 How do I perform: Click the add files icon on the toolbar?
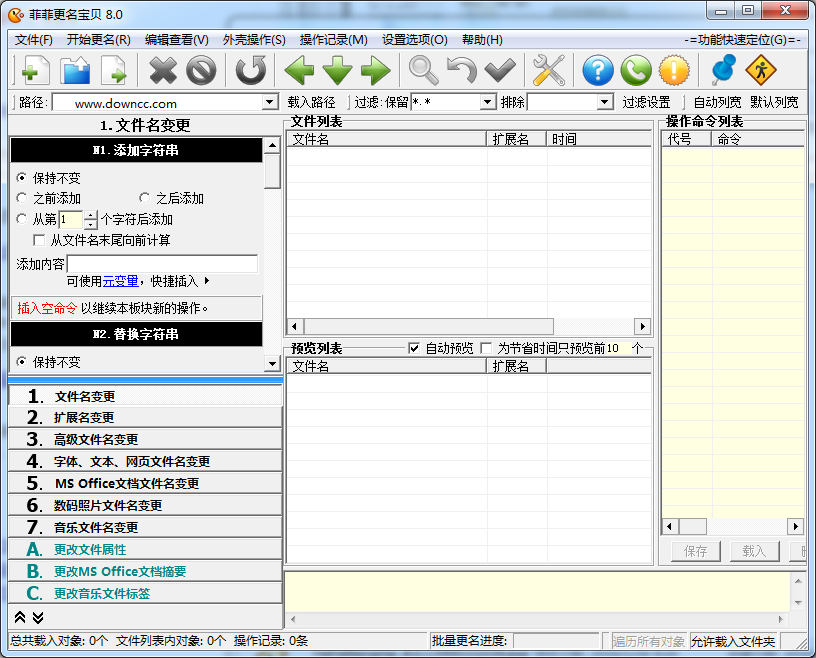point(33,70)
